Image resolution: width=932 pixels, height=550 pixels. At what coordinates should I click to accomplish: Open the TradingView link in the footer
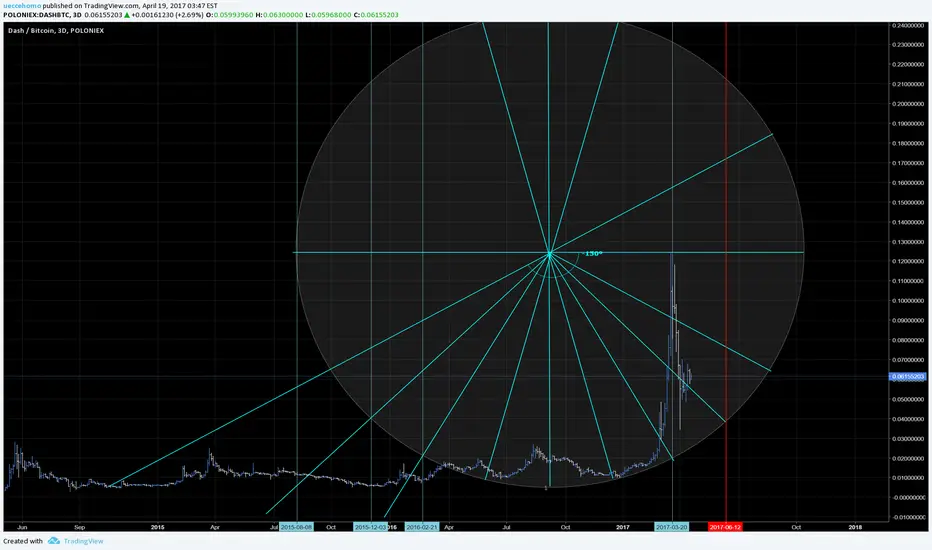tap(83, 541)
